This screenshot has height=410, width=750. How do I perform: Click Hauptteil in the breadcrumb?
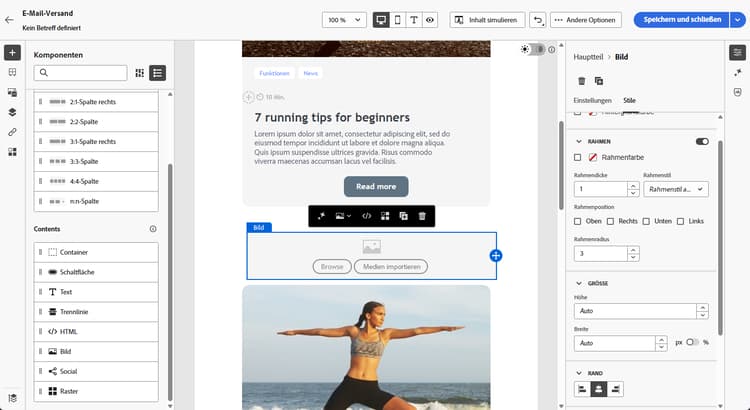(588, 57)
